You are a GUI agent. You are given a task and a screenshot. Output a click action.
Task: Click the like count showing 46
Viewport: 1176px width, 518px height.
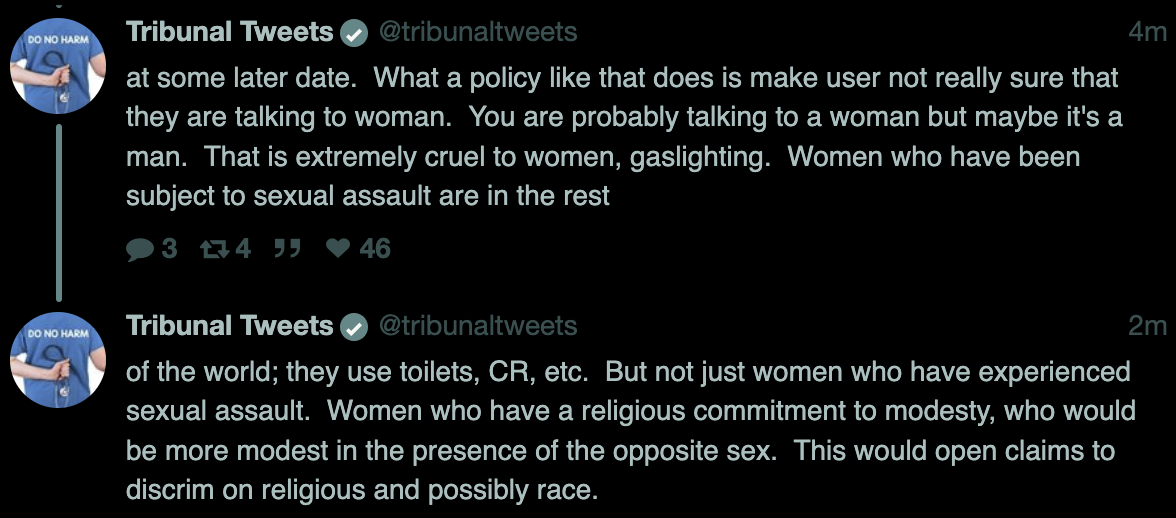click(375, 248)
